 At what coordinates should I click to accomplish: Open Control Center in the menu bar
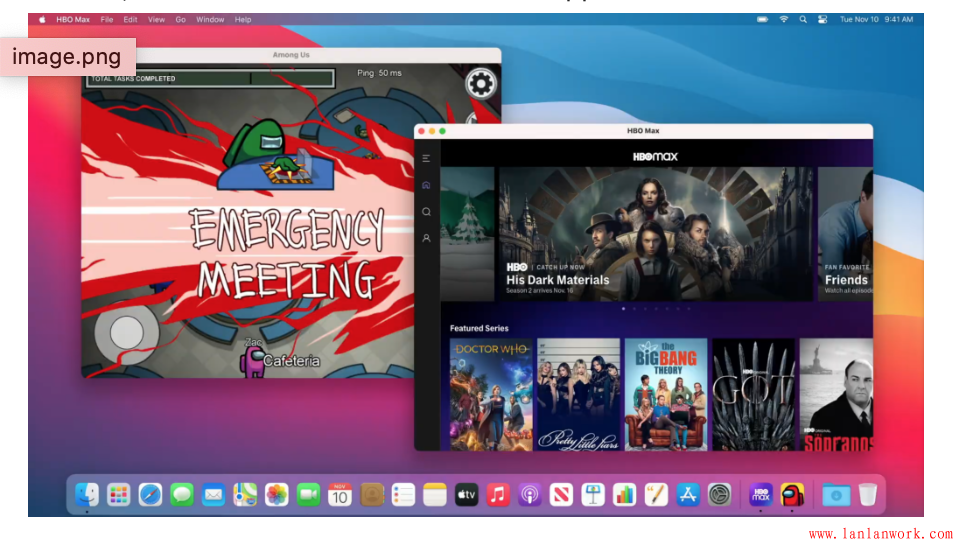(822, 19)
